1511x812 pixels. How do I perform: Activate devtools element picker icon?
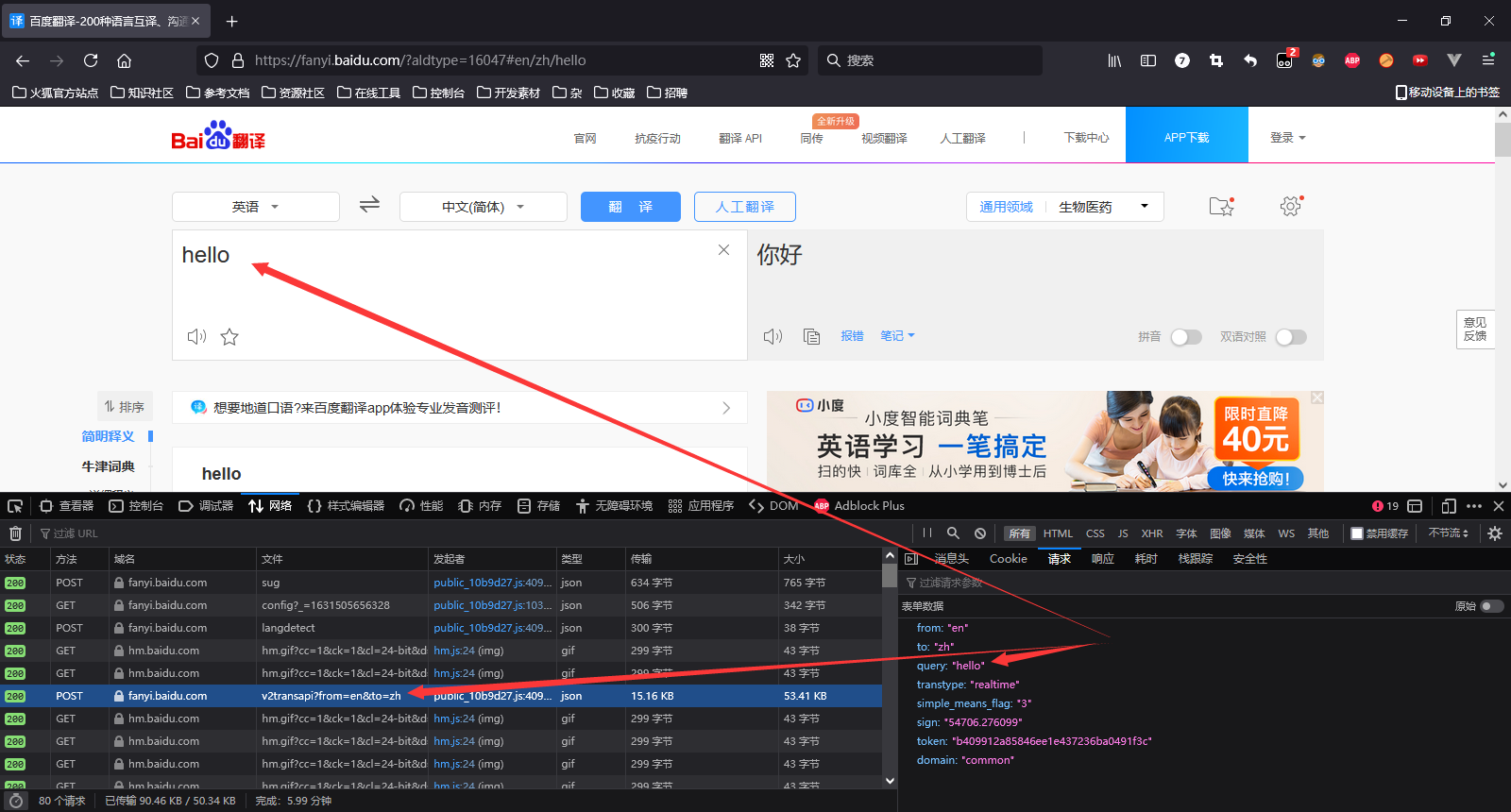(15, 506)
